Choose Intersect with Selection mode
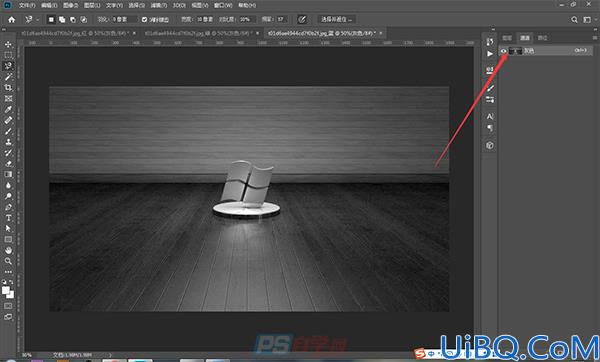Screen dimensions: 600x362 83,20
